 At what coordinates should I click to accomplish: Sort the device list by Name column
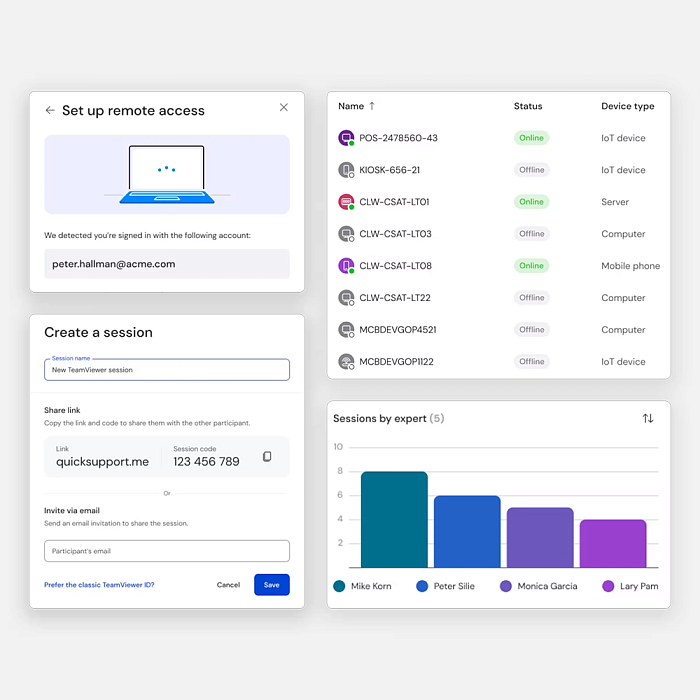click(x=357, y=106)
